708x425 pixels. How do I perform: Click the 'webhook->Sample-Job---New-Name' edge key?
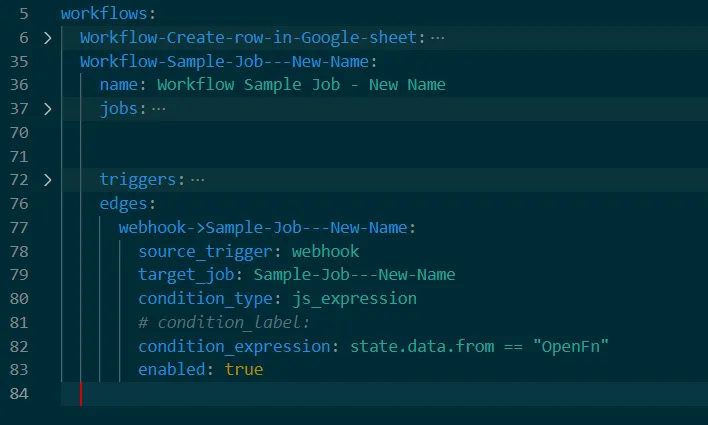[263, 228]
